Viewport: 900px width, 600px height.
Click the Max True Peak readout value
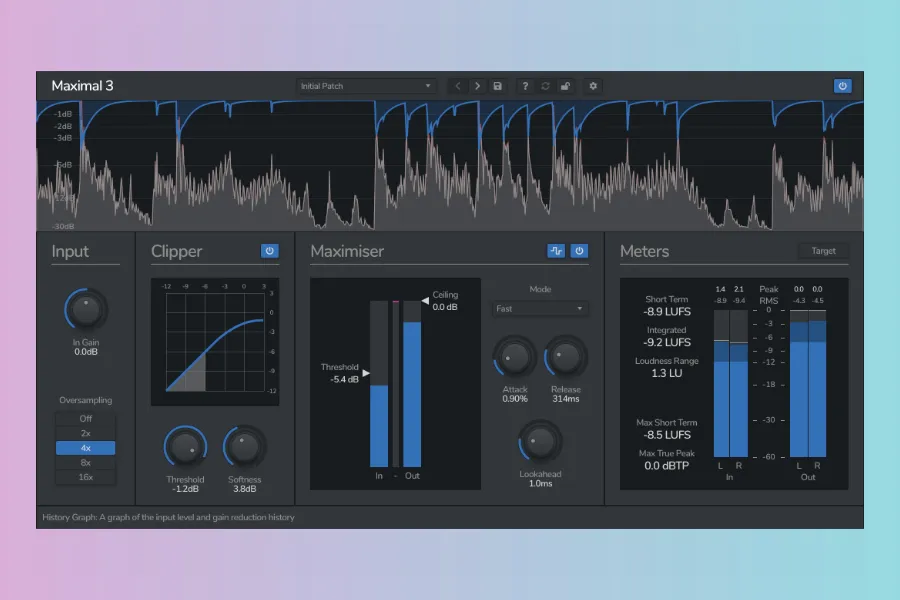(x=666, y=466)
